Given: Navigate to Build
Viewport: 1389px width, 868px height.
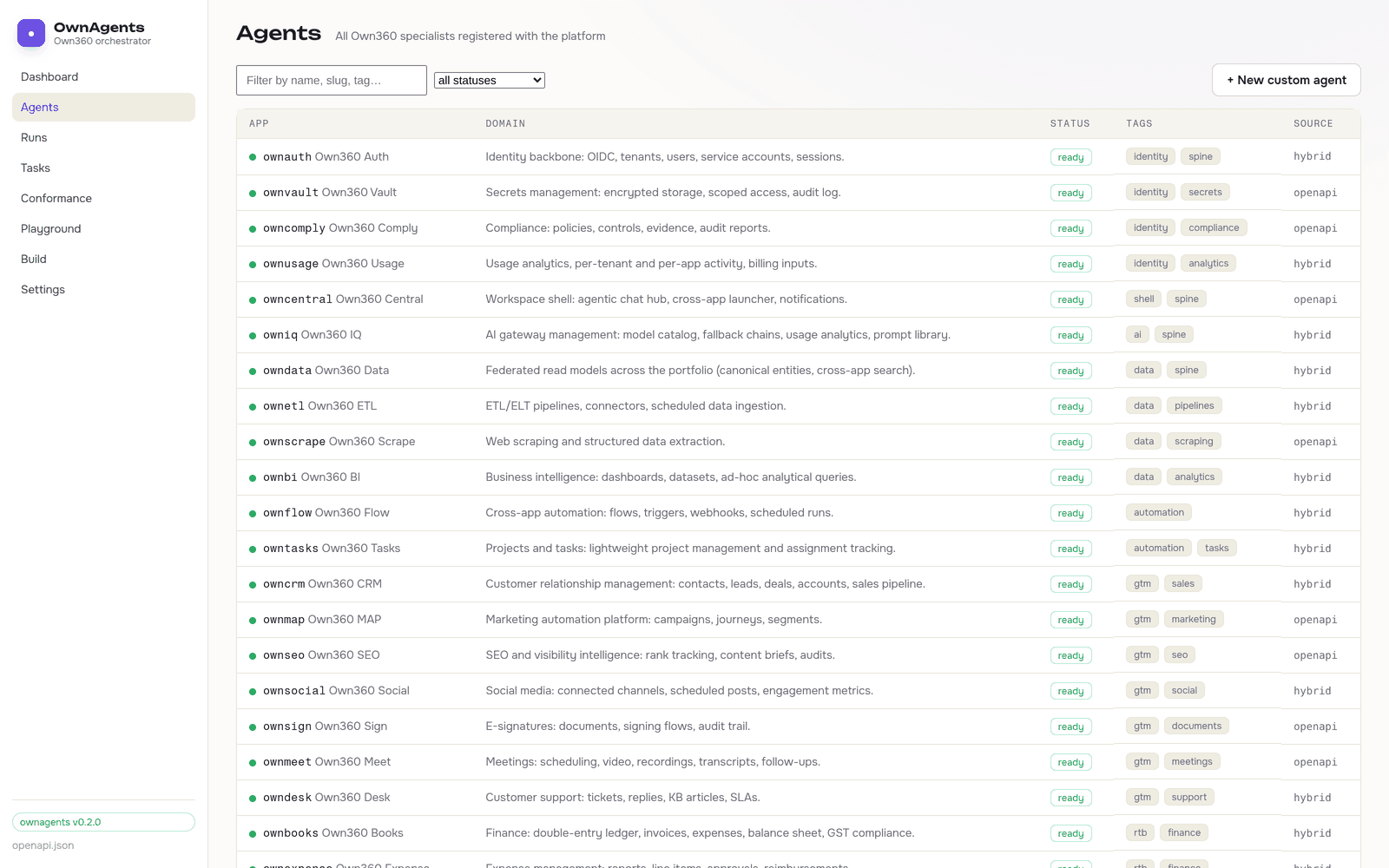Looking at the screenshot, I should coord(103,260).
